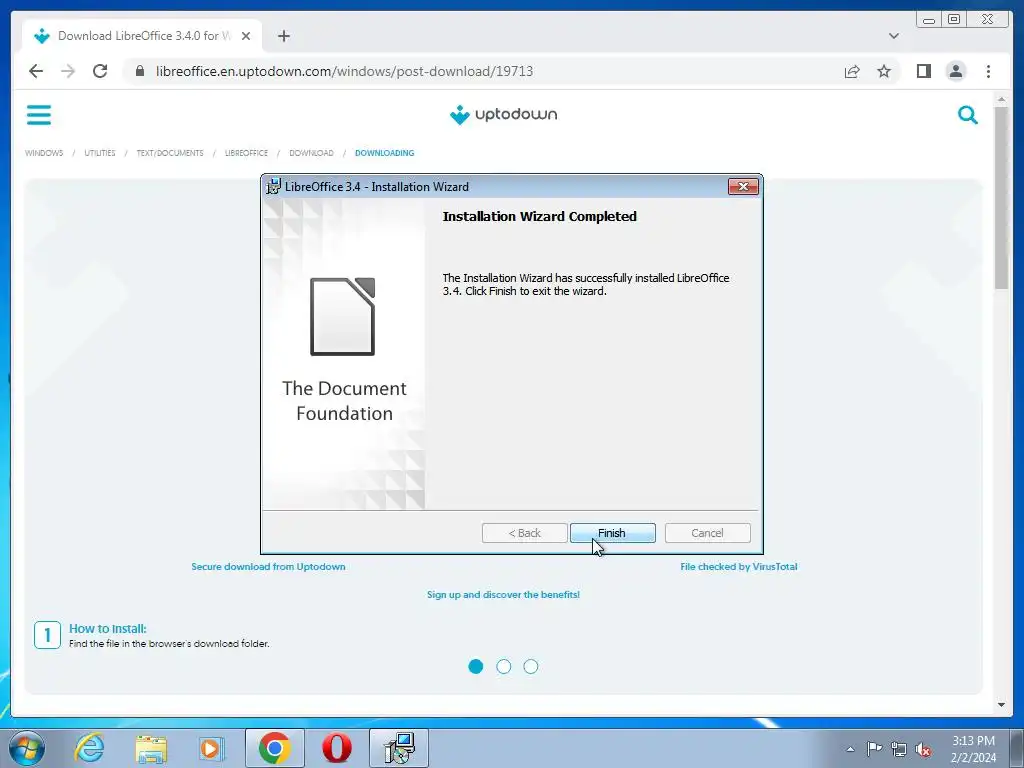
Task: Click the scrollbar up arrow
Action: click(x=1001, y=99)
